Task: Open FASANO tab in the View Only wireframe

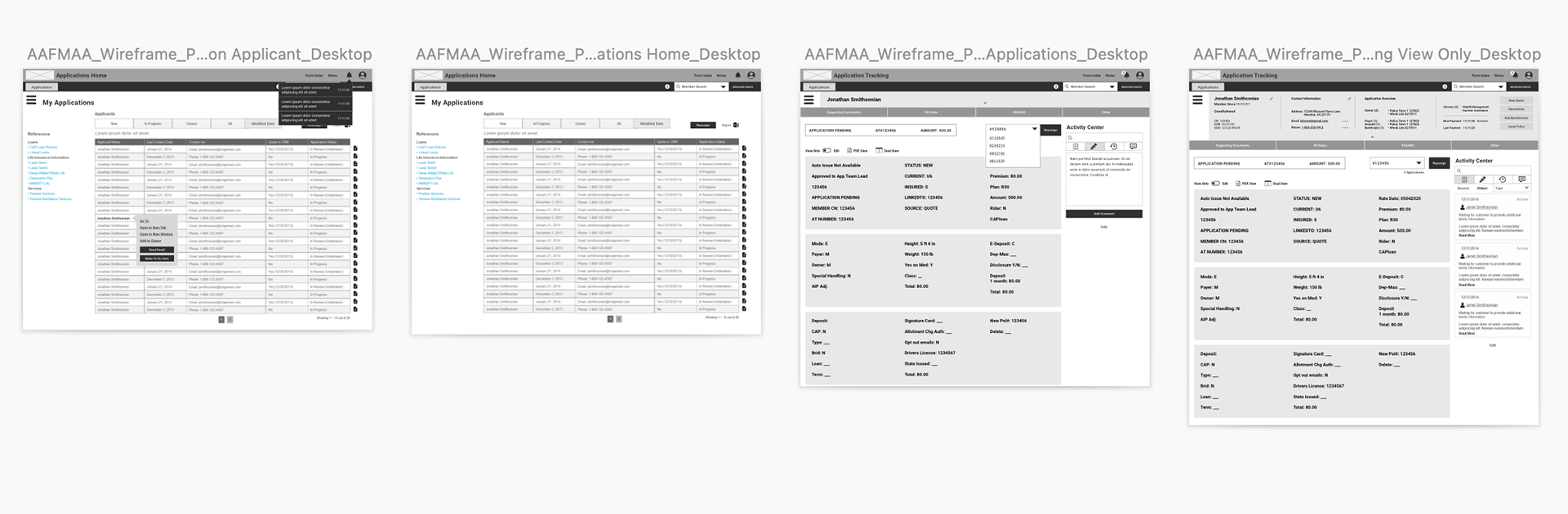Action: (x=1408, y=145)
